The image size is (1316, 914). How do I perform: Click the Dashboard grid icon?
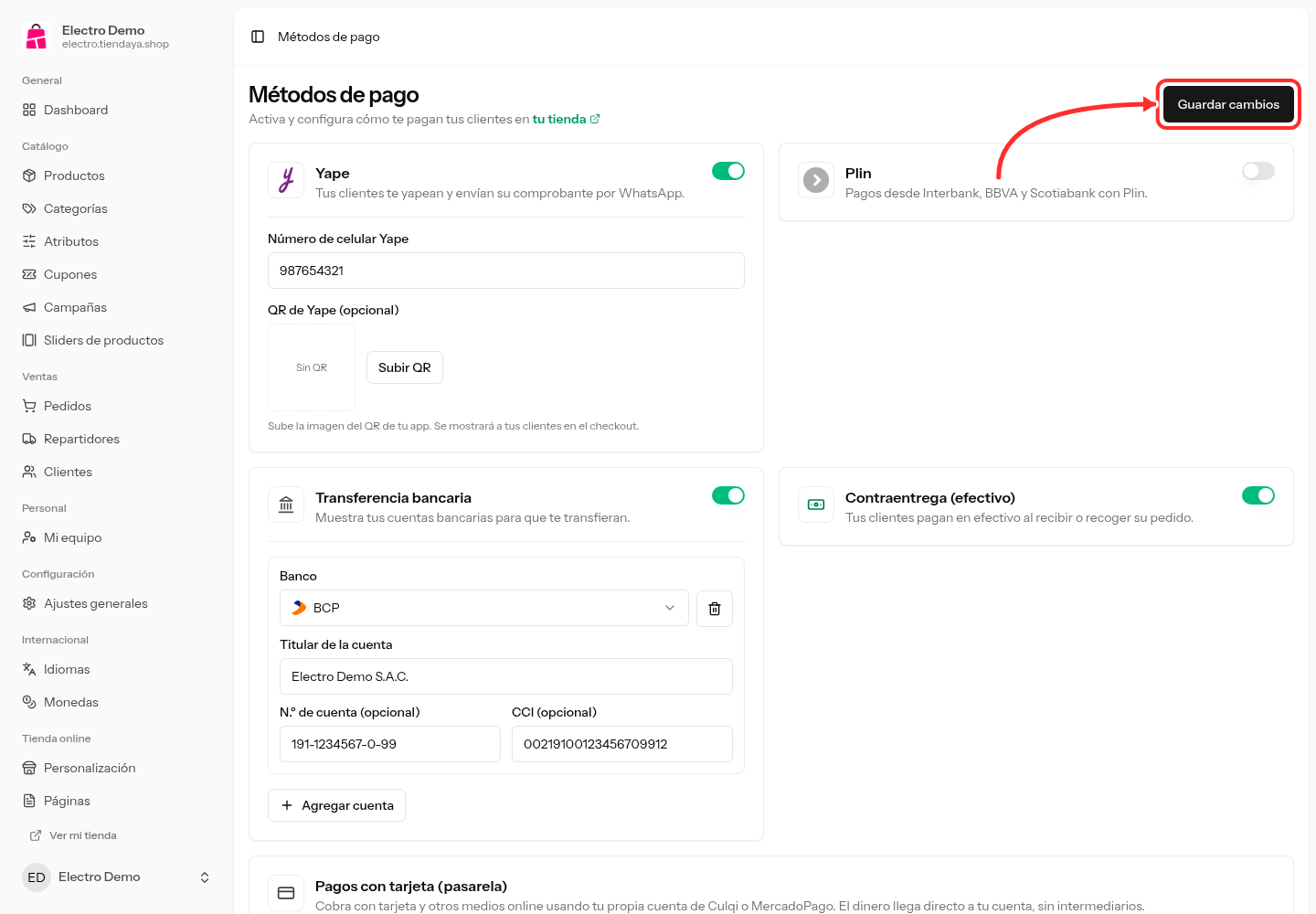[29, 110]
